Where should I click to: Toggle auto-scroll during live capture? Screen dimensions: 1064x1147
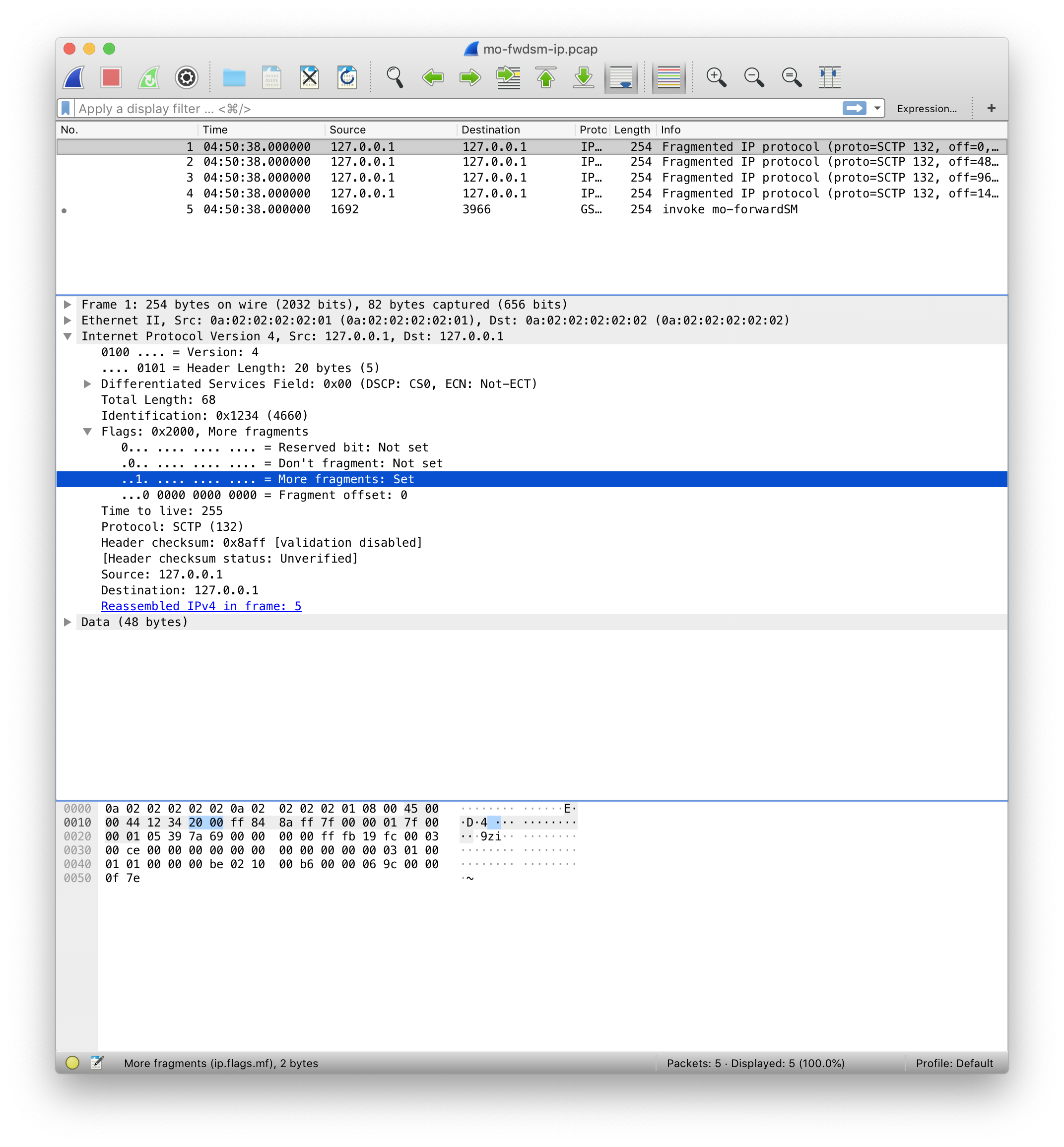(x=621, y=77)
